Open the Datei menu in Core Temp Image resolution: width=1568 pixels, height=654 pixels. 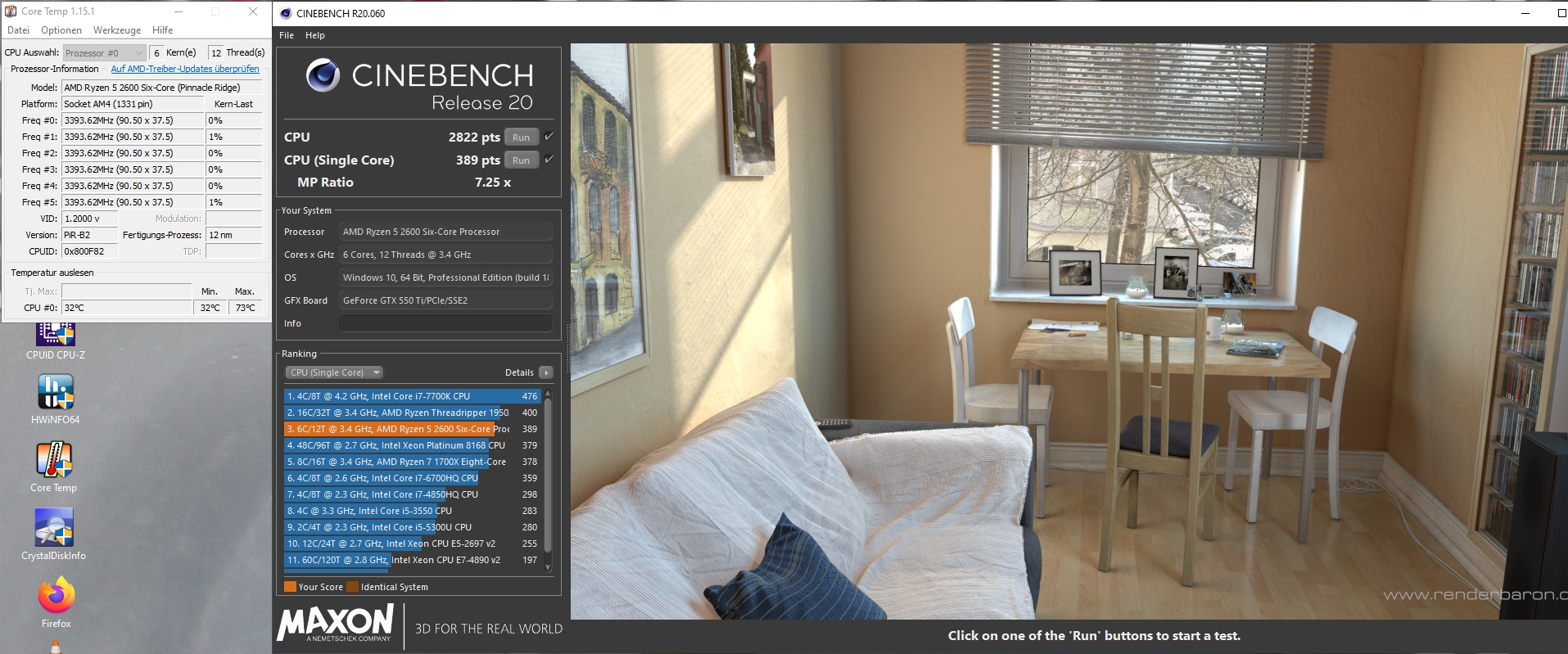tap(18, 30)
